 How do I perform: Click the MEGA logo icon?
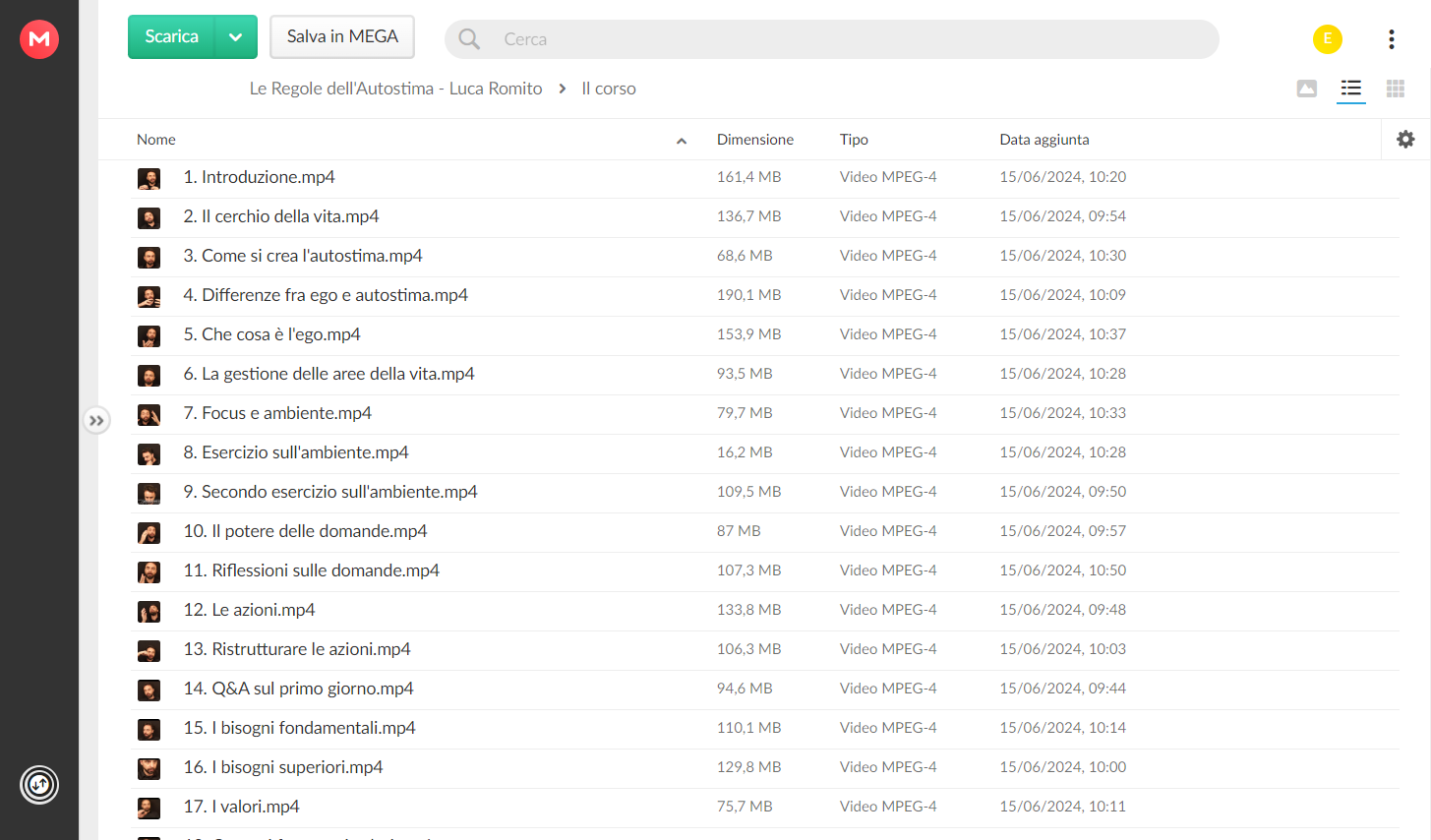pos(39,39)
